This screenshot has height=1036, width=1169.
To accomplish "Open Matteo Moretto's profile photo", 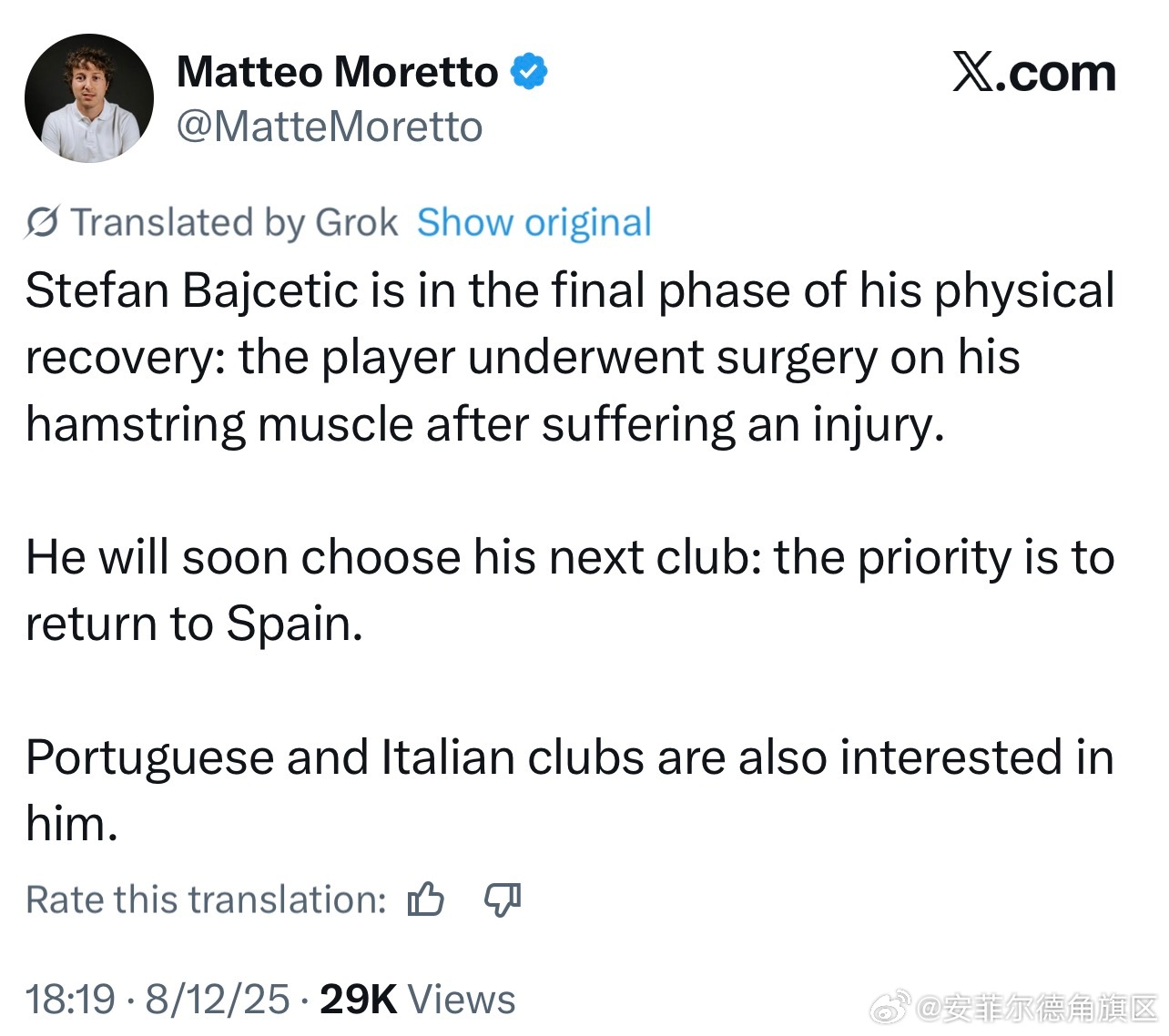I will click(x=89, y=98).
